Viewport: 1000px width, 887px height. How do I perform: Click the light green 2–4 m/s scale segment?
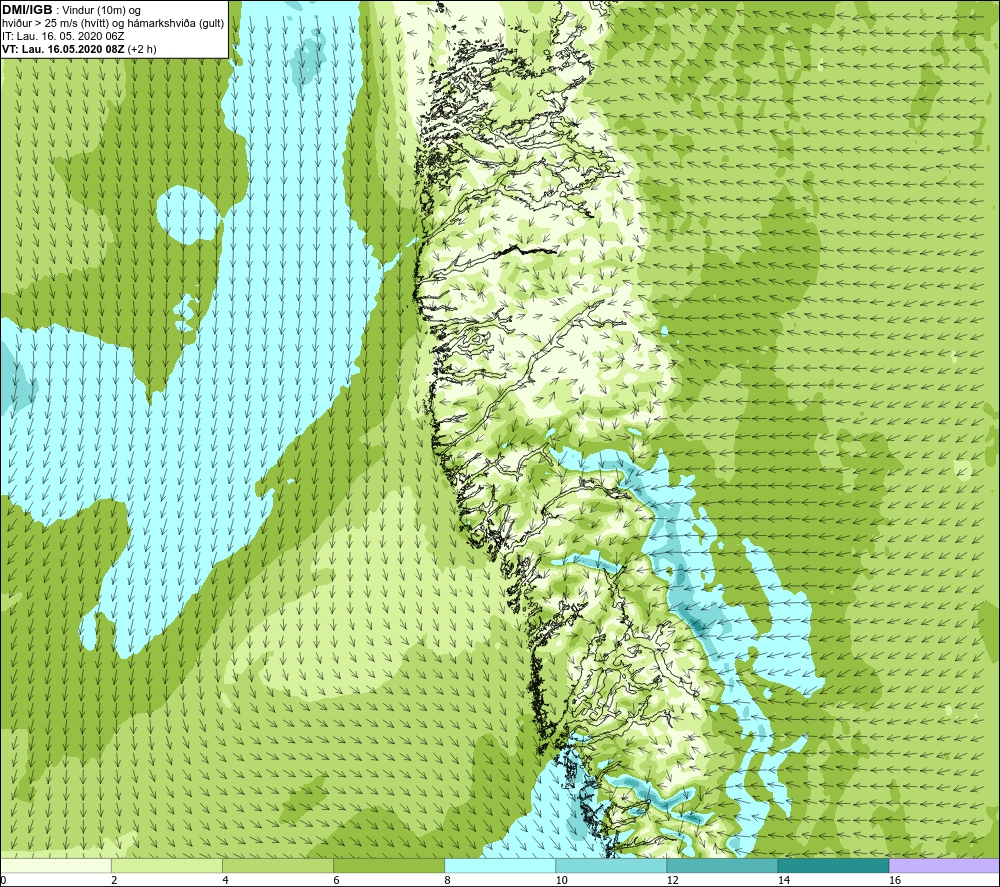(167, 866)
